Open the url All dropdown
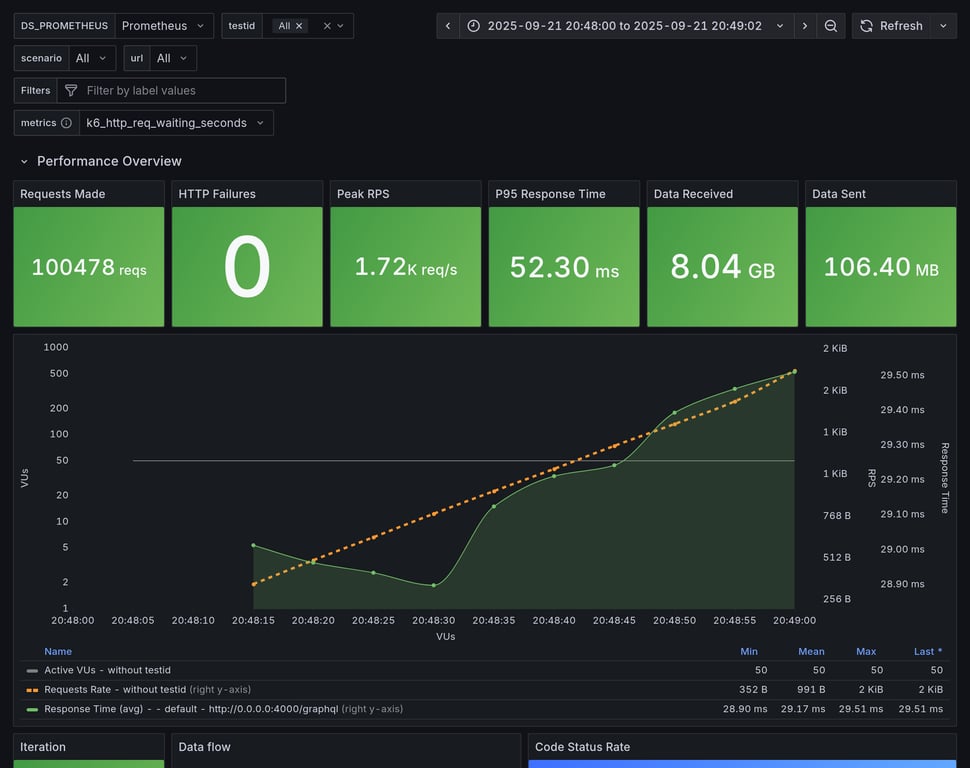Screen dimensions: 970x768 click(173, 58)
